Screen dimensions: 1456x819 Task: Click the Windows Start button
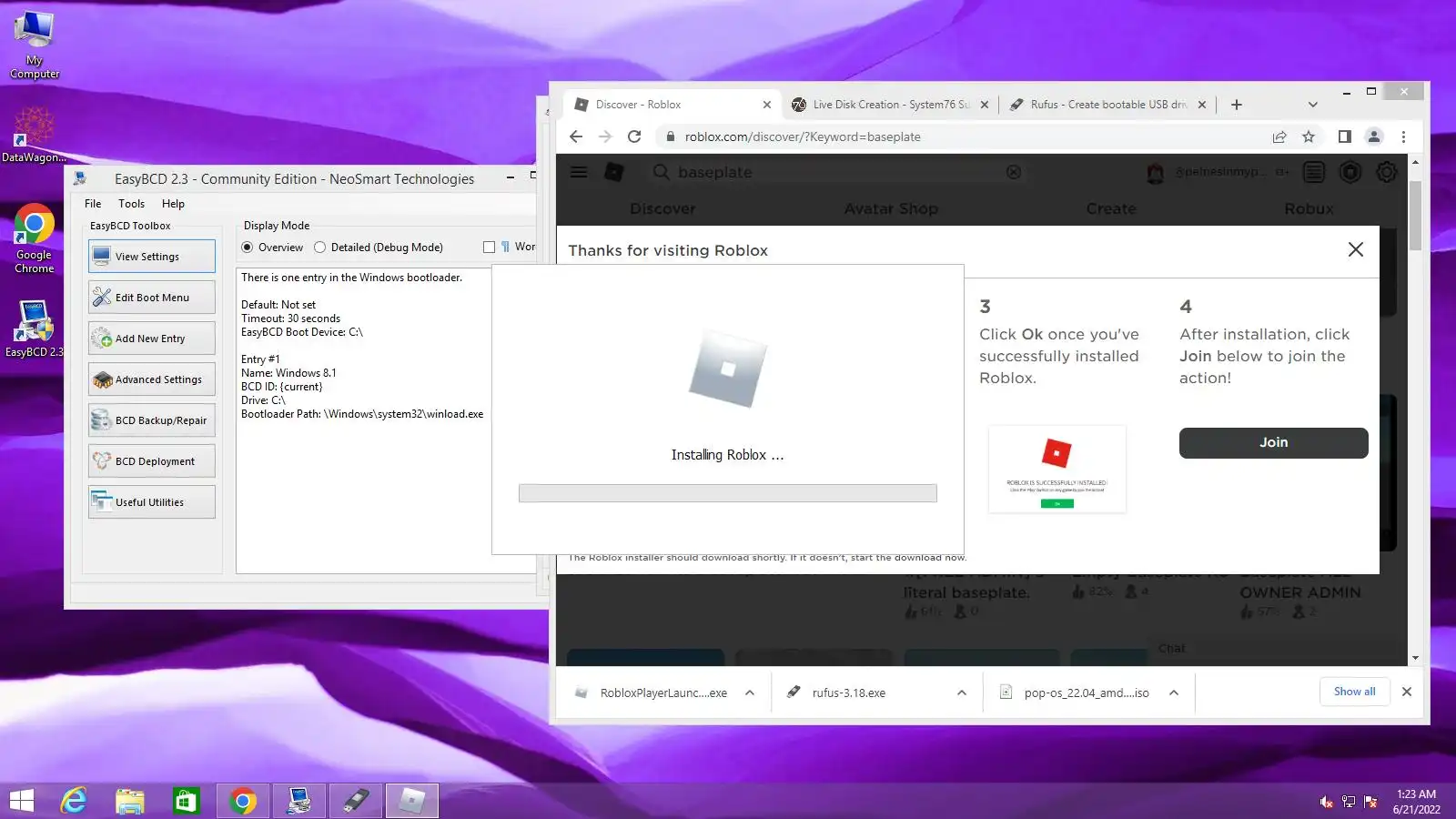pos(21,801)
